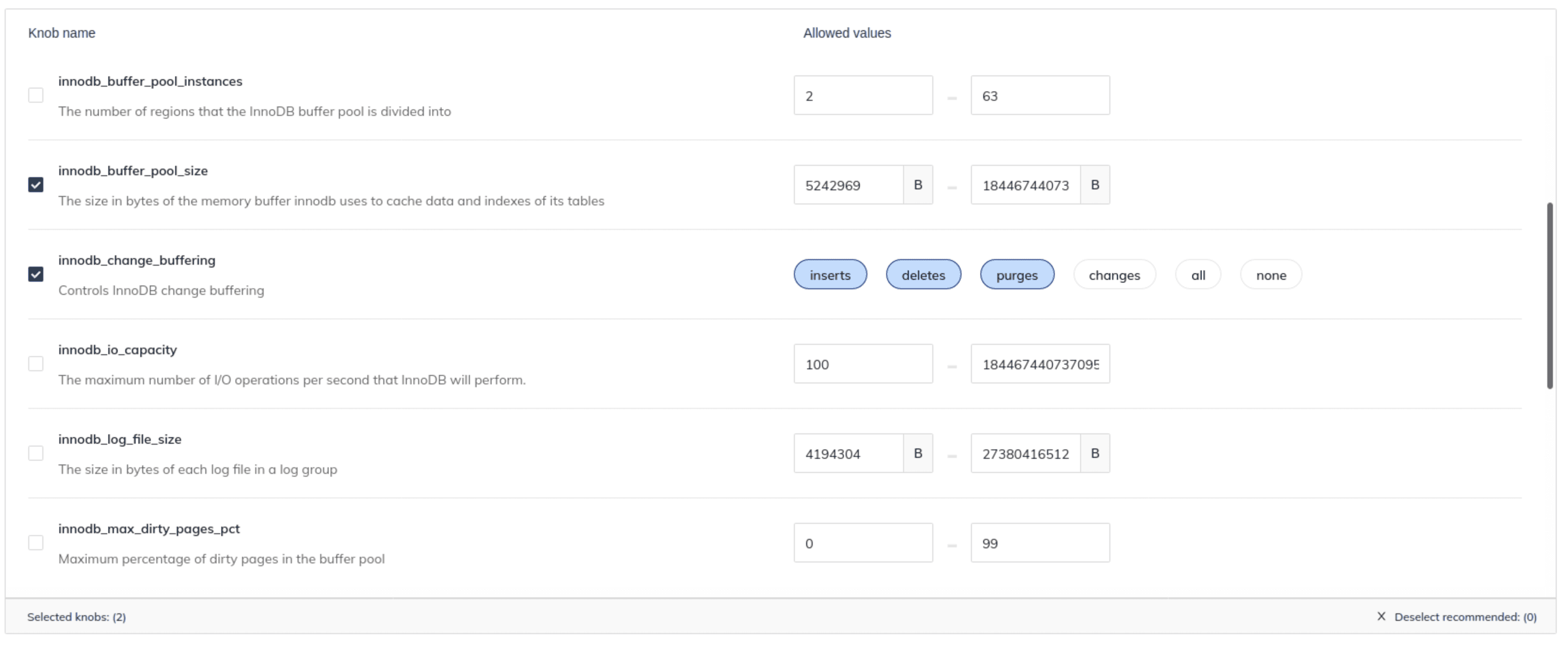
Task: Select the innodb_log_file_size checkbox
Action: click(35, 453)
